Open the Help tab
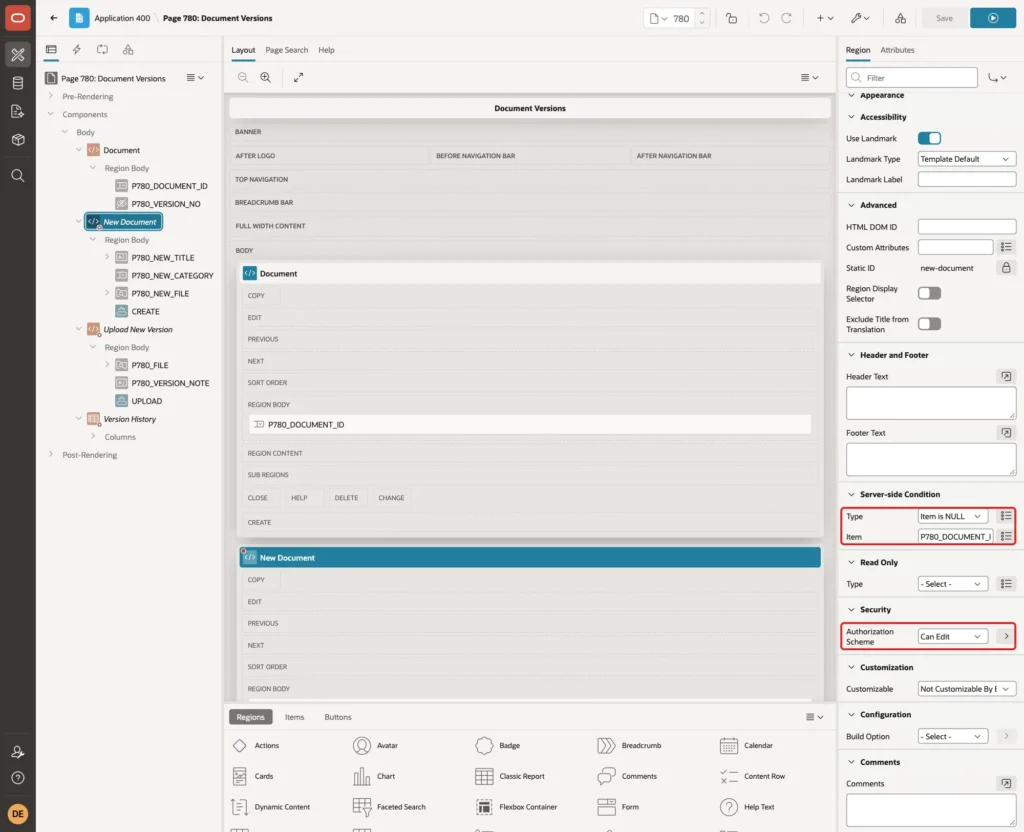1024x832 pixels. [326, 50]
